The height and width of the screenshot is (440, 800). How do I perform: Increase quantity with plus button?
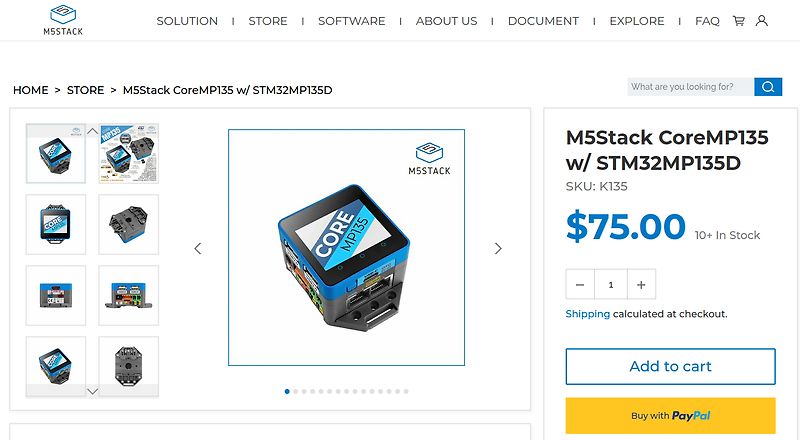click(x=641, y=285)
